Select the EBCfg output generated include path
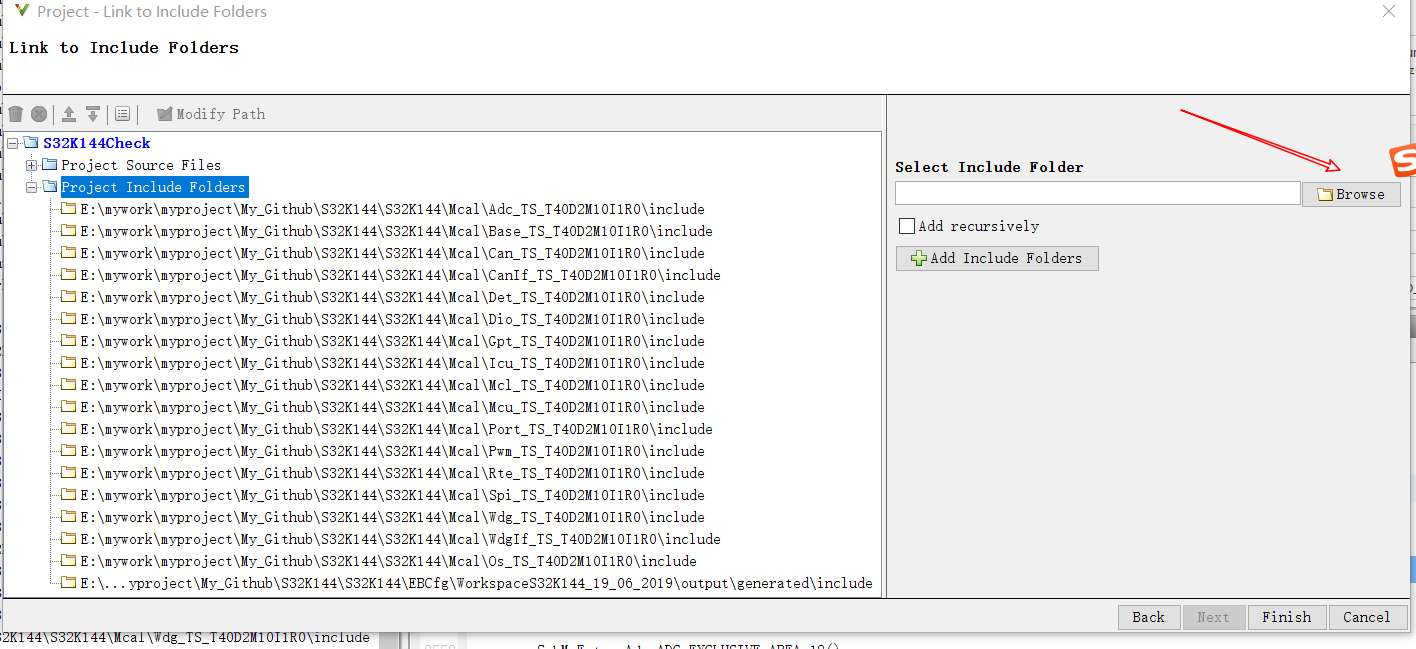Viewport: 1416px width, 649px height. 476,583
